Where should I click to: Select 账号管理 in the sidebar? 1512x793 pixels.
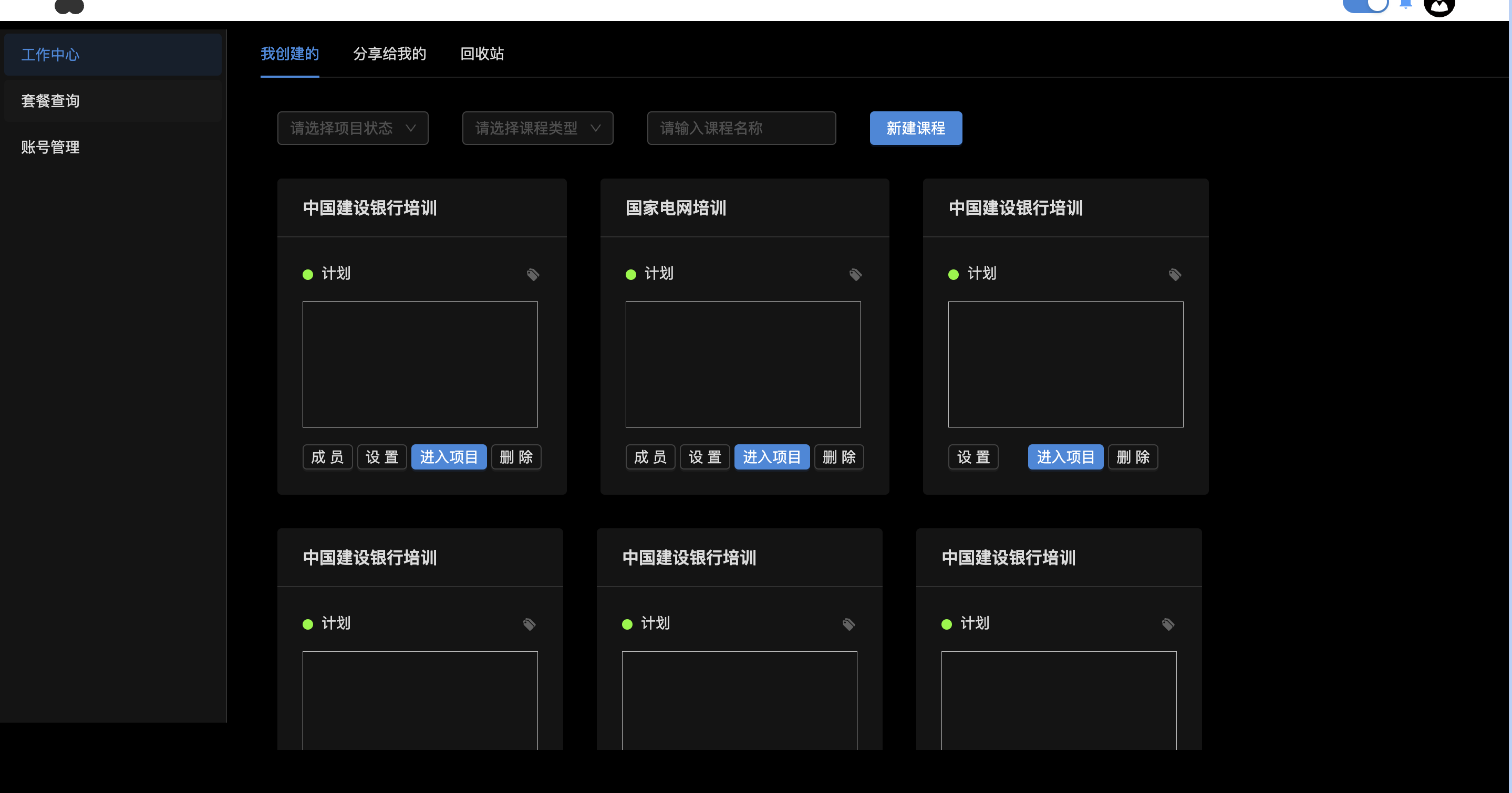tap(113, 147)
